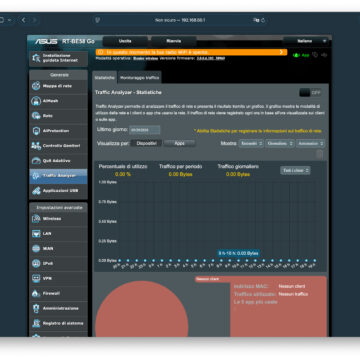Expand the orange WiFi warning arrow
Image resolution: width=360 pixels, height=360 pixels.
pyautogui.click(x=281, y=52)
